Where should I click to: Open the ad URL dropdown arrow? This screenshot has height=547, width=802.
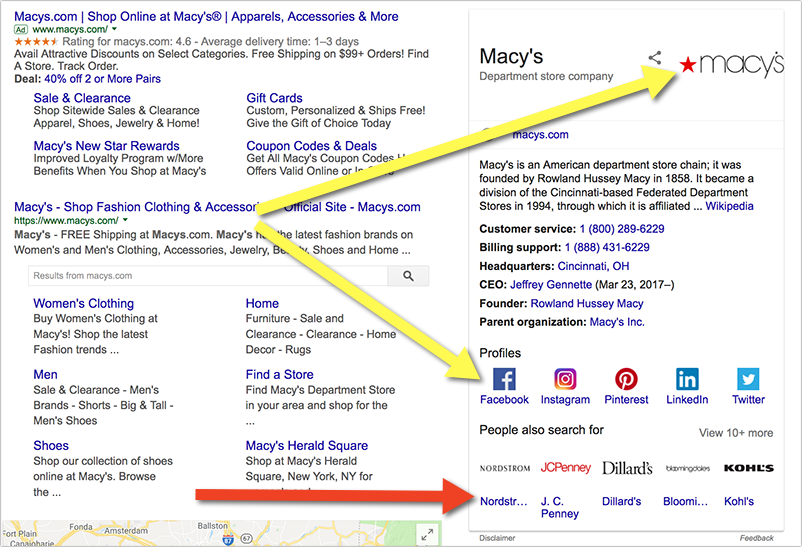point(115,30)
